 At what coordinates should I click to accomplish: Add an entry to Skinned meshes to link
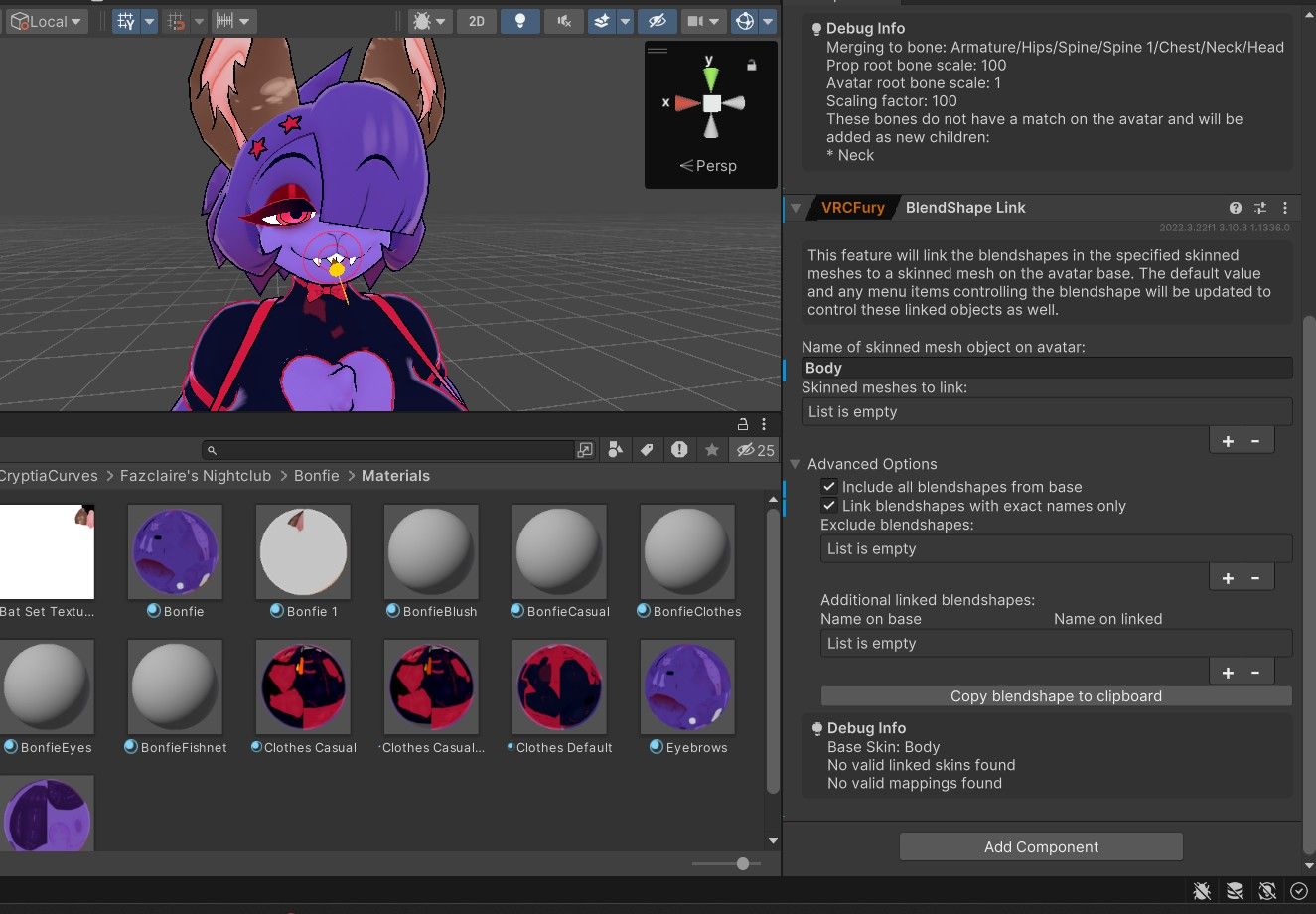[1229, 441]
